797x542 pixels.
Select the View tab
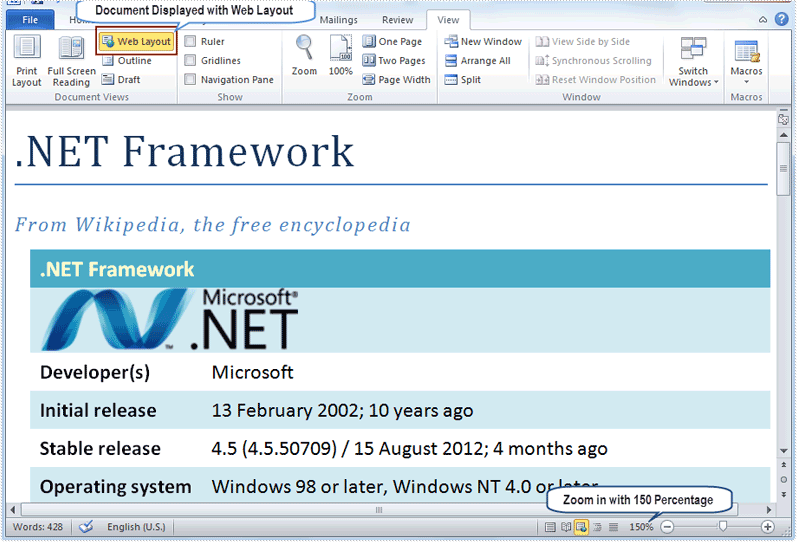(448, 20)
